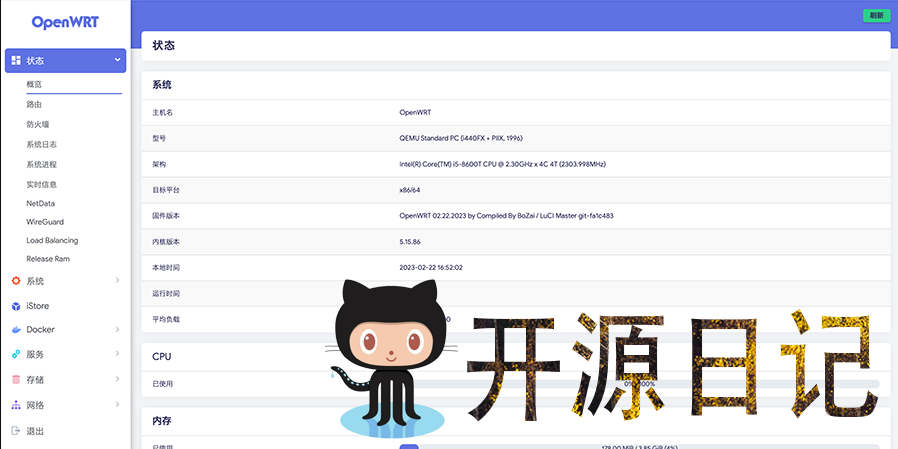
Task: Click the iStore cube icon
Action: point(16,306)
